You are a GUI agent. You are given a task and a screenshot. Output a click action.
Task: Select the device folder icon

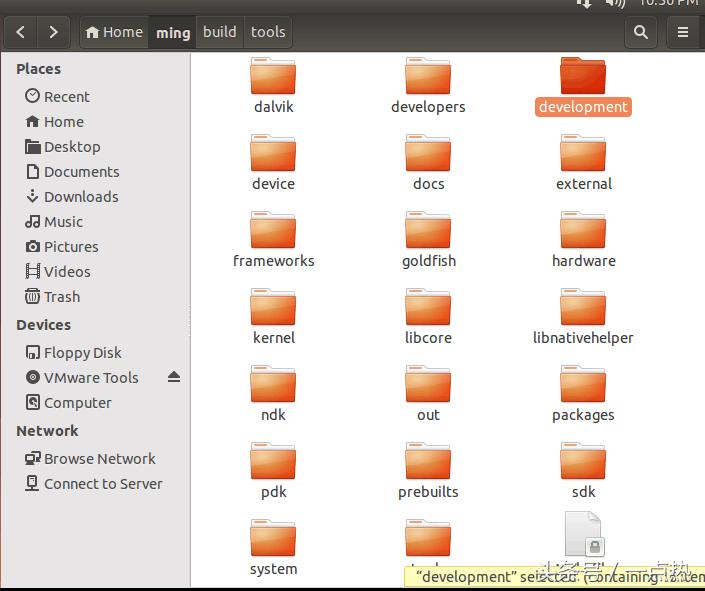(x=273, y=152)
